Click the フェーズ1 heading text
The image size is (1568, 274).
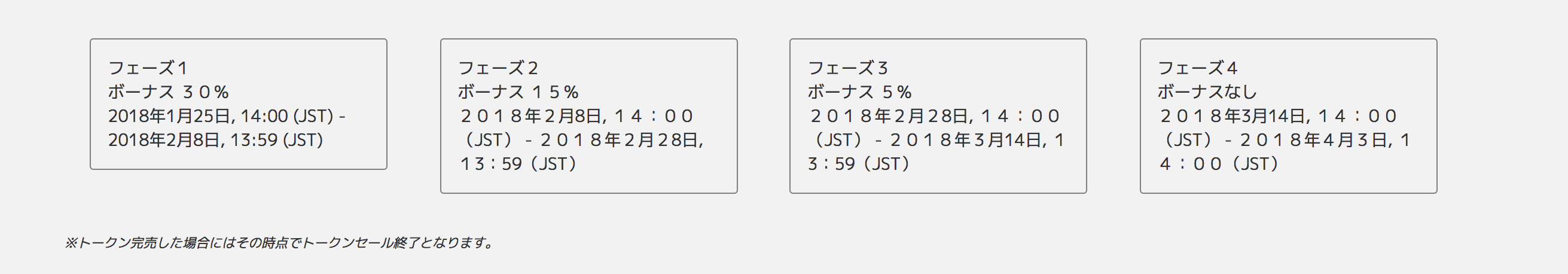pos(147,68)
